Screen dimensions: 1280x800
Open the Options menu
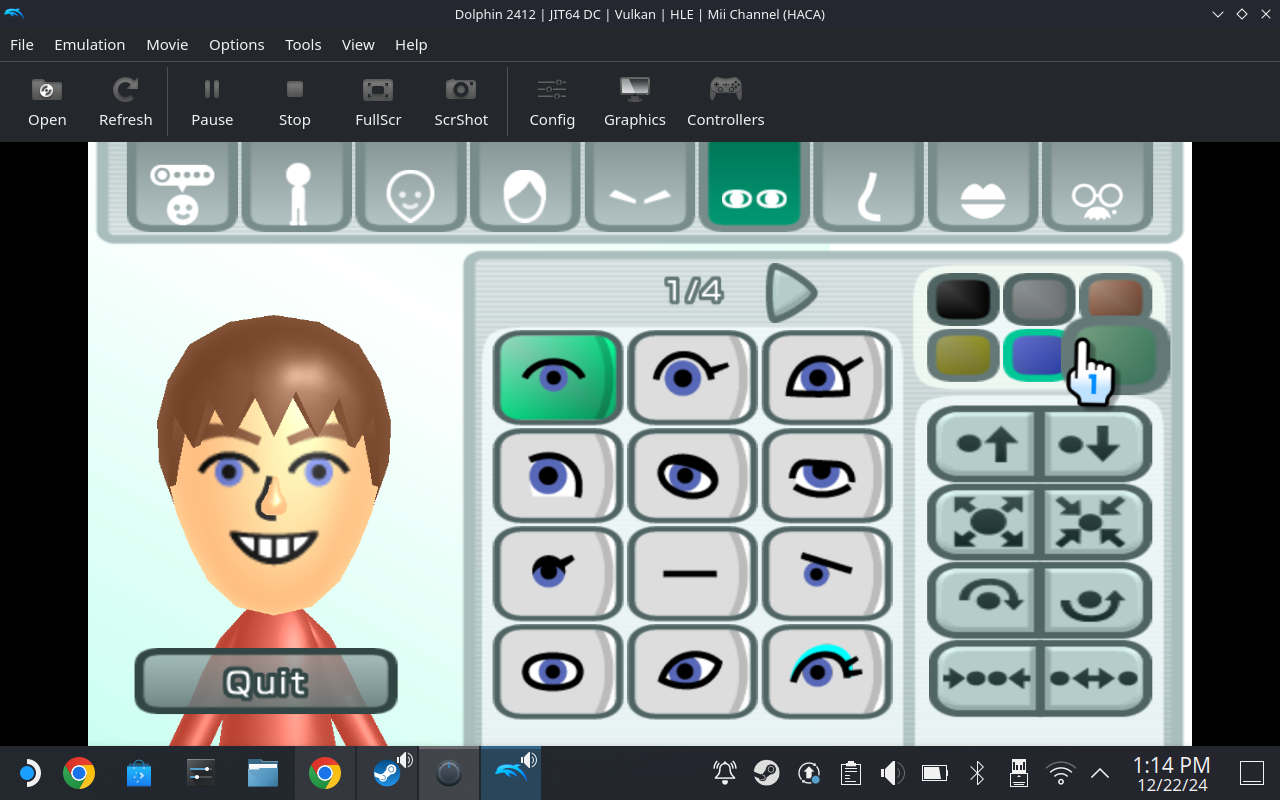(237, 44)
